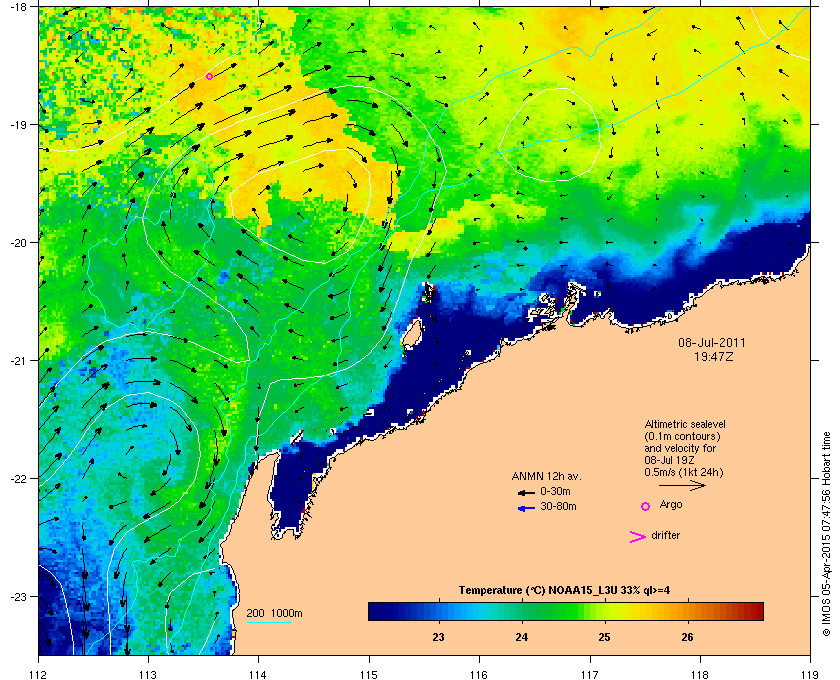Click the 30-80m depth label

click(x=558, y=506)
